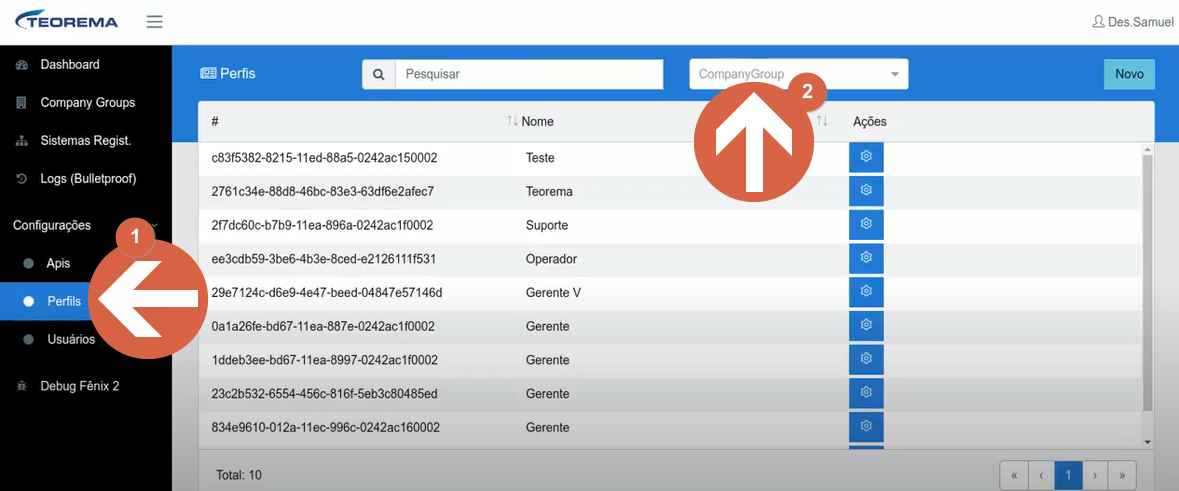The width and height of the screenshot is (1179, 491).
Task: Click the Logs history icon
Action: pyautogui.click(x=22, y=179)
